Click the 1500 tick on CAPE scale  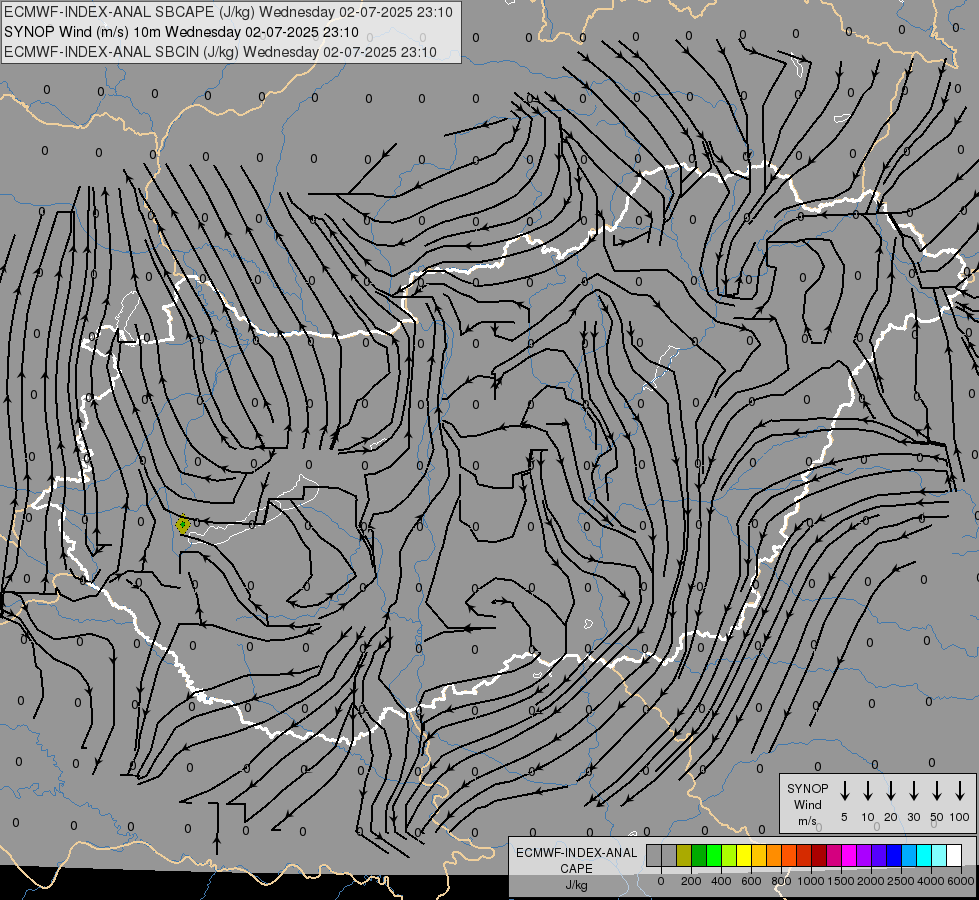pyautogui.click(x=841, y=881)
